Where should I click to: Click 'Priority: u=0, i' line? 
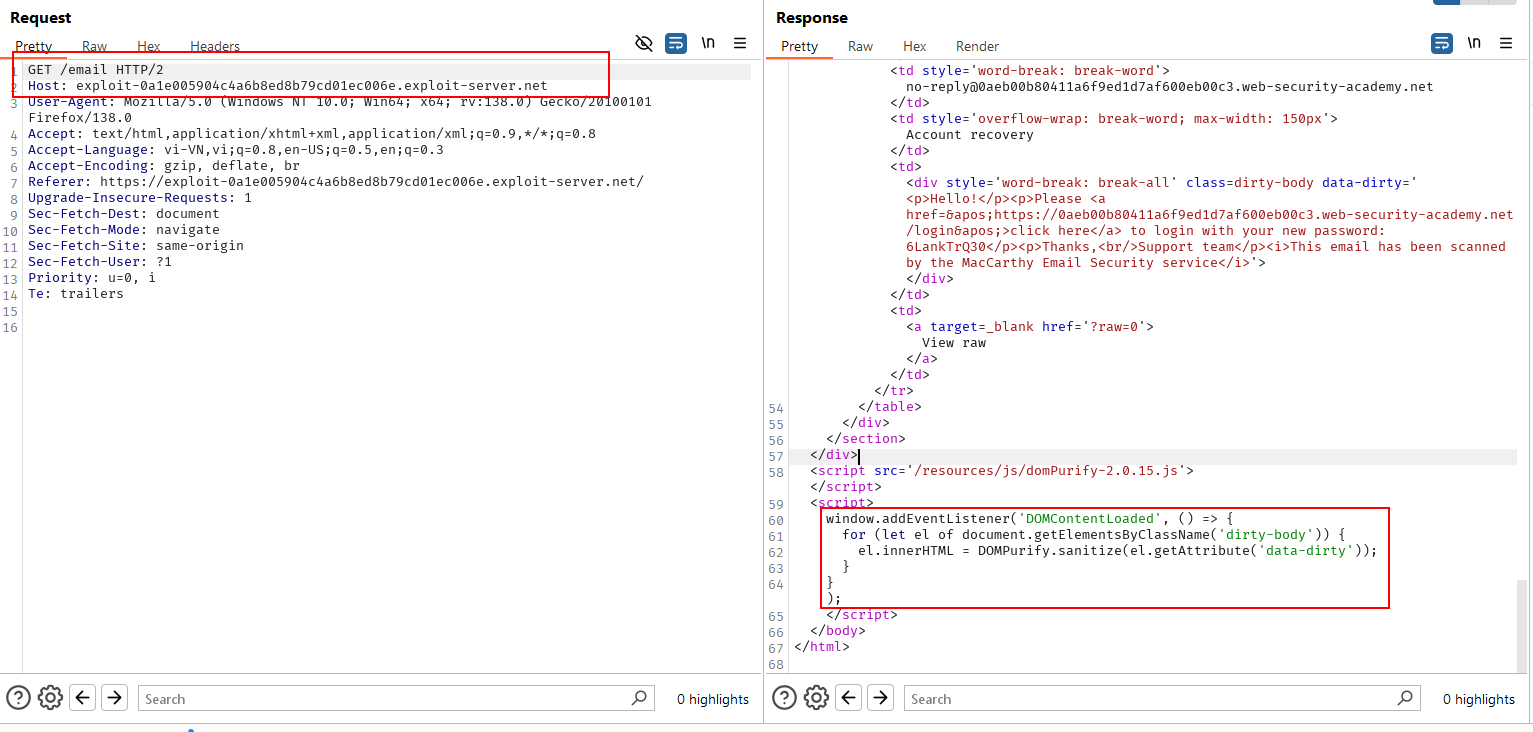point(92,278)
